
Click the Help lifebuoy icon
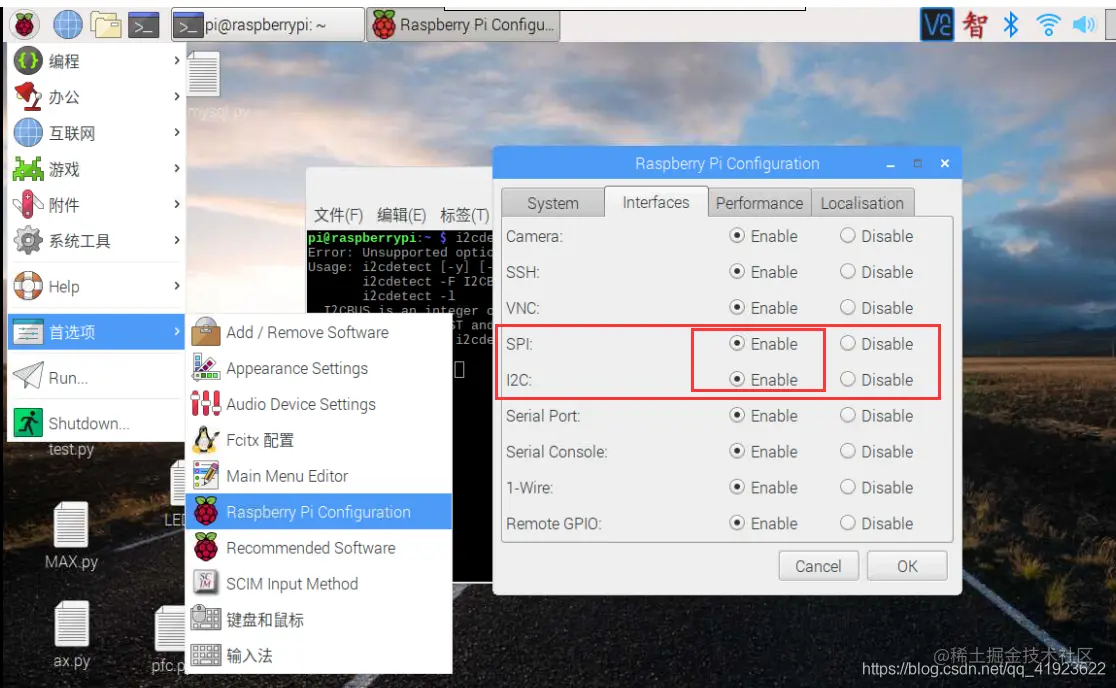coord(28,286)
